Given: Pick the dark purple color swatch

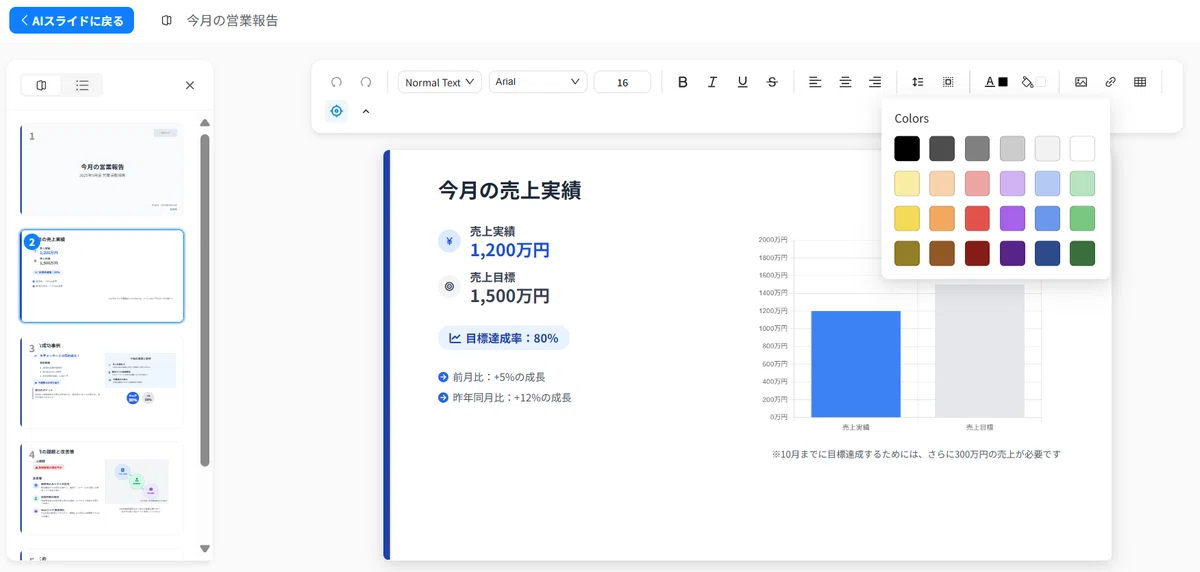Looking at the screenshot, I should point(1012,253).
